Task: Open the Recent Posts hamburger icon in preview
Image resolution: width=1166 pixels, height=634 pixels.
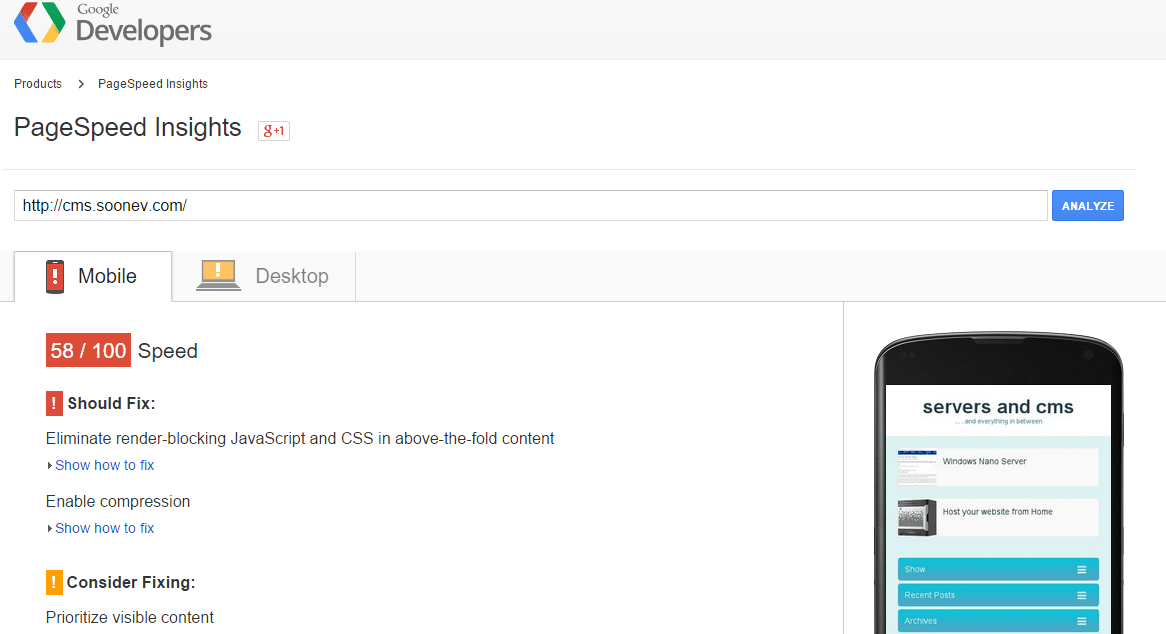Action: pos(1082,595)
